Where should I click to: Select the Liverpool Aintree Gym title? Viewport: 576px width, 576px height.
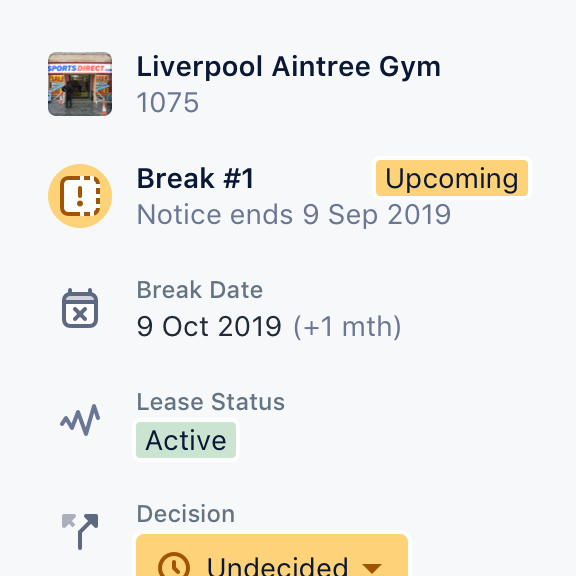tap(289, 67)
